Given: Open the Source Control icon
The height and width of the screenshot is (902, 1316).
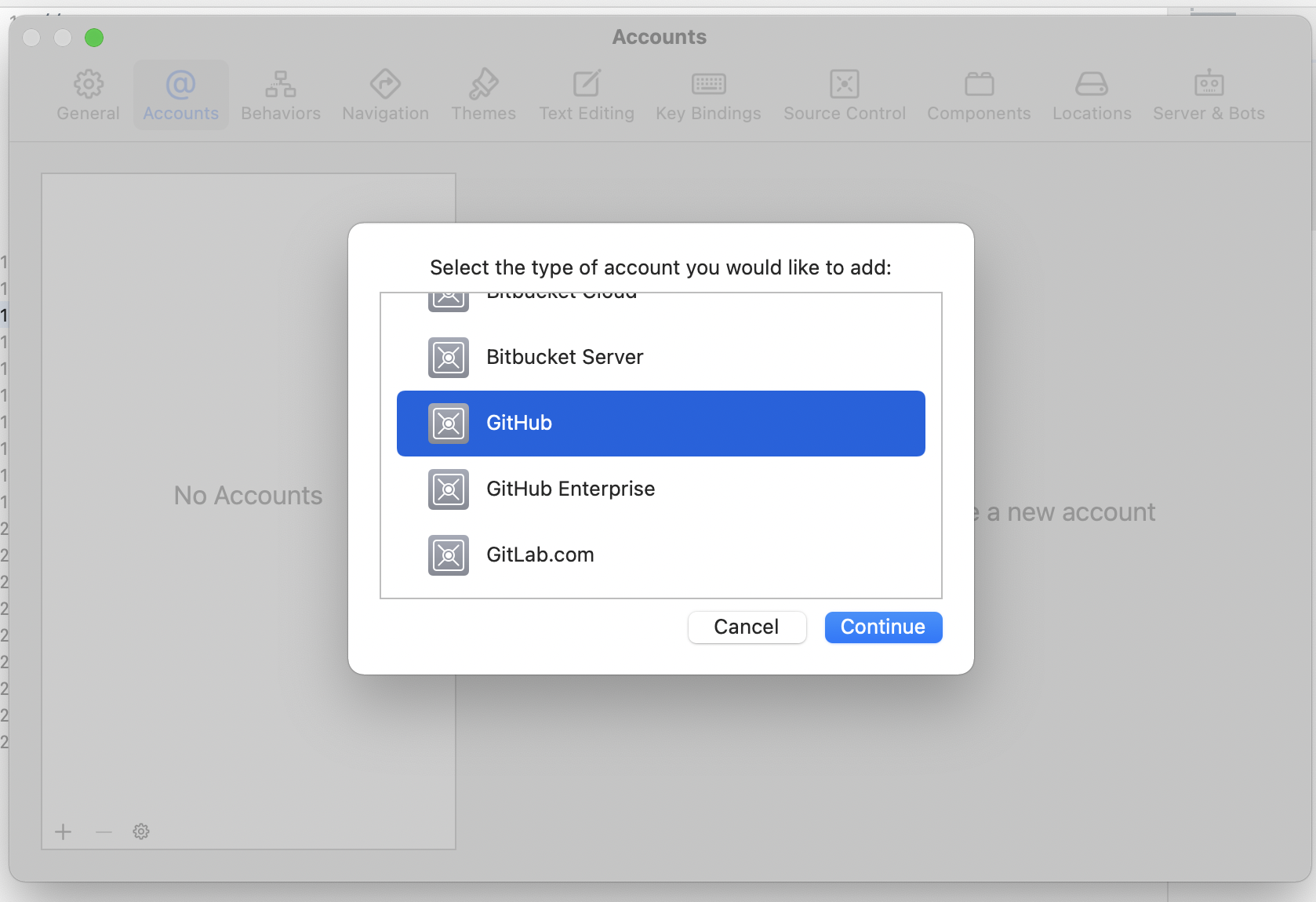Looking at the screenshot, I should (x=845, y=84).
